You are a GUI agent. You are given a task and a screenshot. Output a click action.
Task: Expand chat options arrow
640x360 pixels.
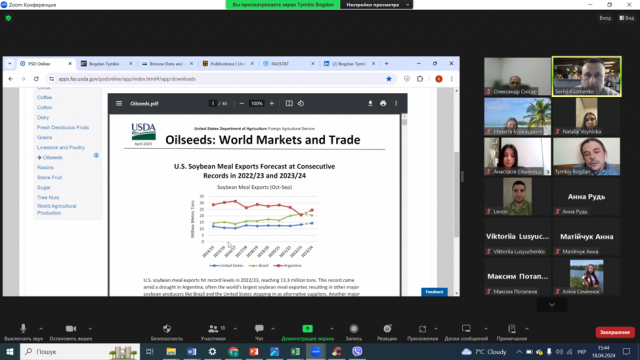click(273, 329)
